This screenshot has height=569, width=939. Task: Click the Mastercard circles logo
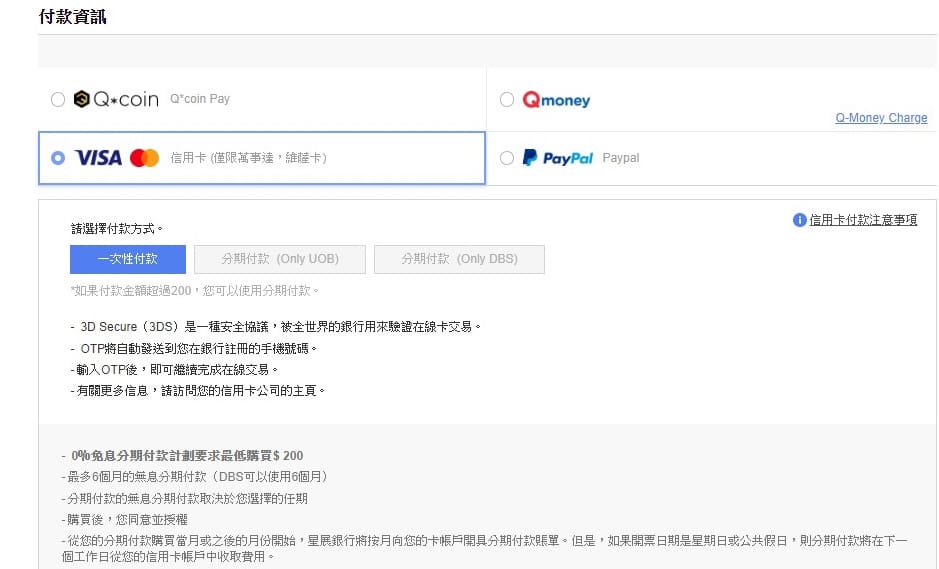coord(145,158)
